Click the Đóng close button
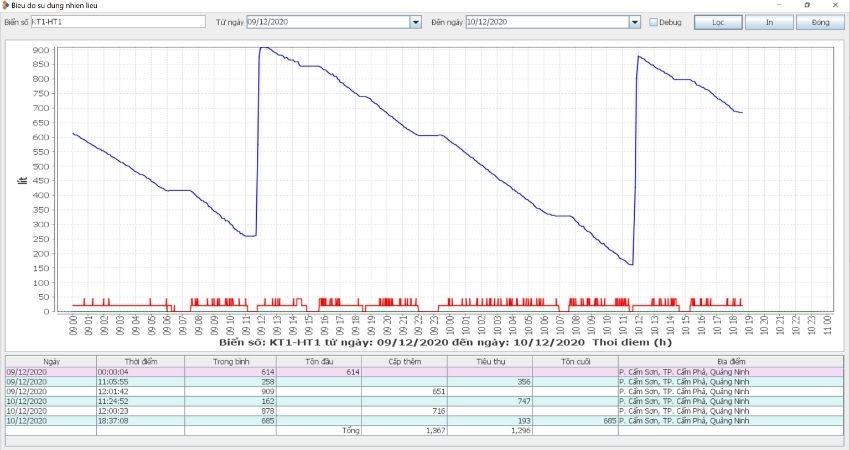The height and width of the screenshot is (450, 850). point(820,22)
